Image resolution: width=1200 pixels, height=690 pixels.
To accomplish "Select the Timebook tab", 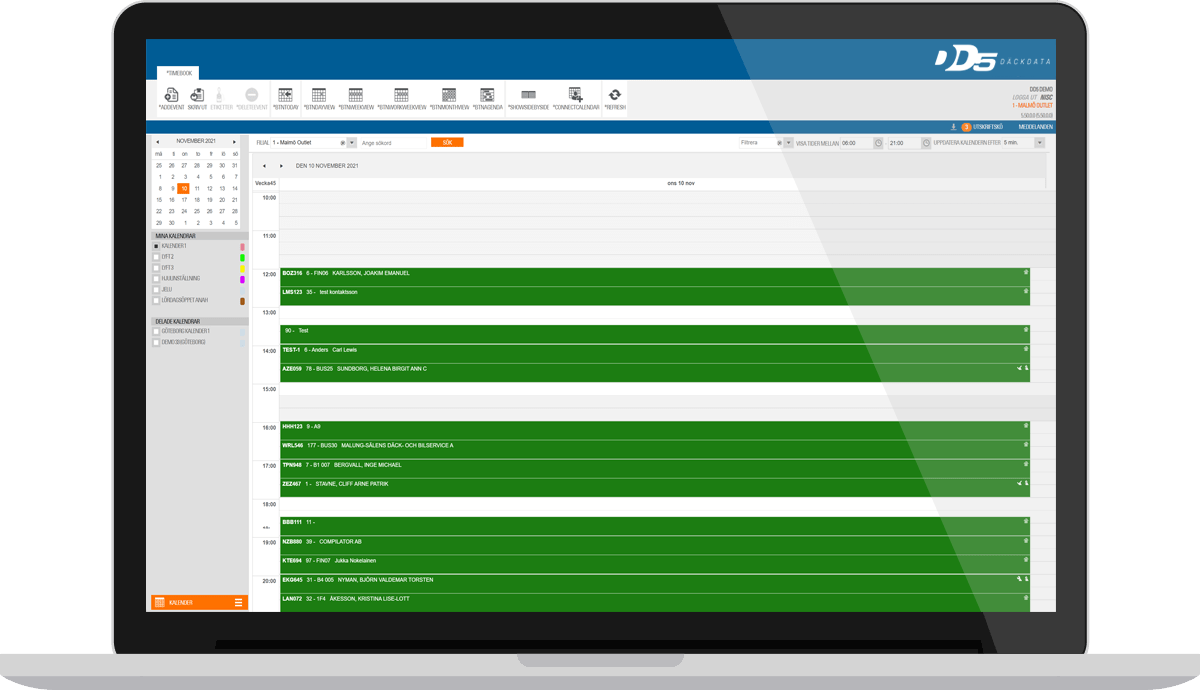I will 181,73.
